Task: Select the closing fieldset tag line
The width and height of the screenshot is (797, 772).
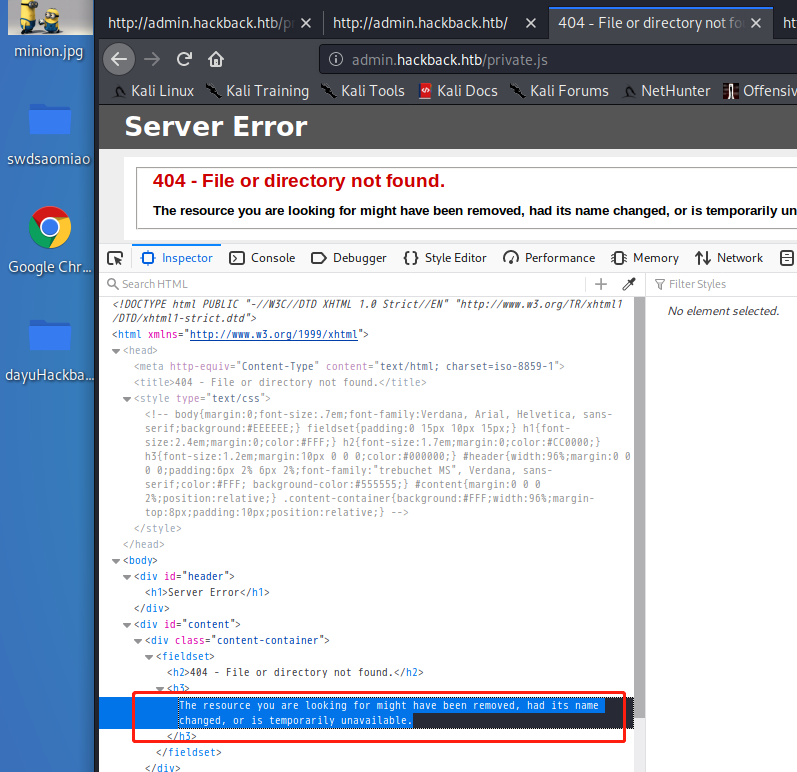Action: point(189,752)
